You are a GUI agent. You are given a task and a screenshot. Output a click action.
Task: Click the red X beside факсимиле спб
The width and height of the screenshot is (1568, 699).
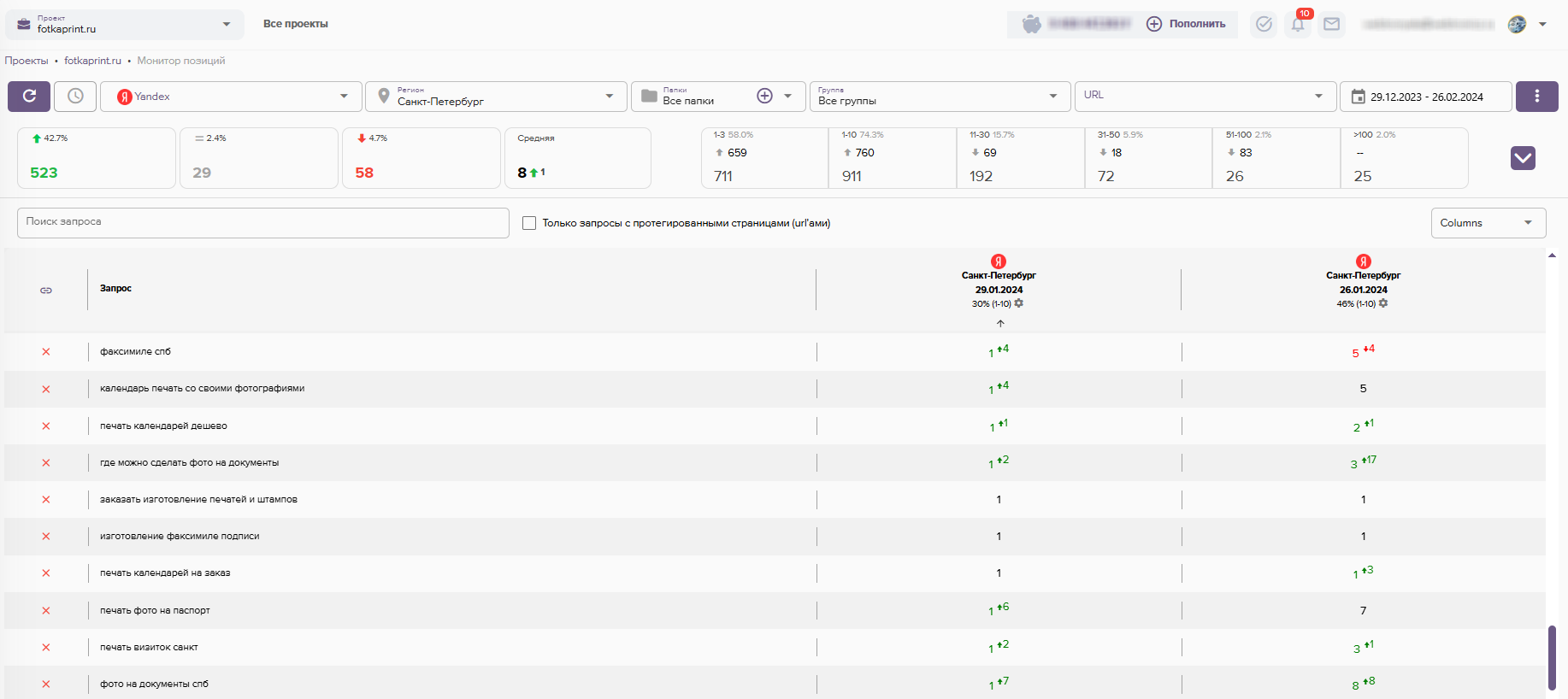[x=46, y=352]
